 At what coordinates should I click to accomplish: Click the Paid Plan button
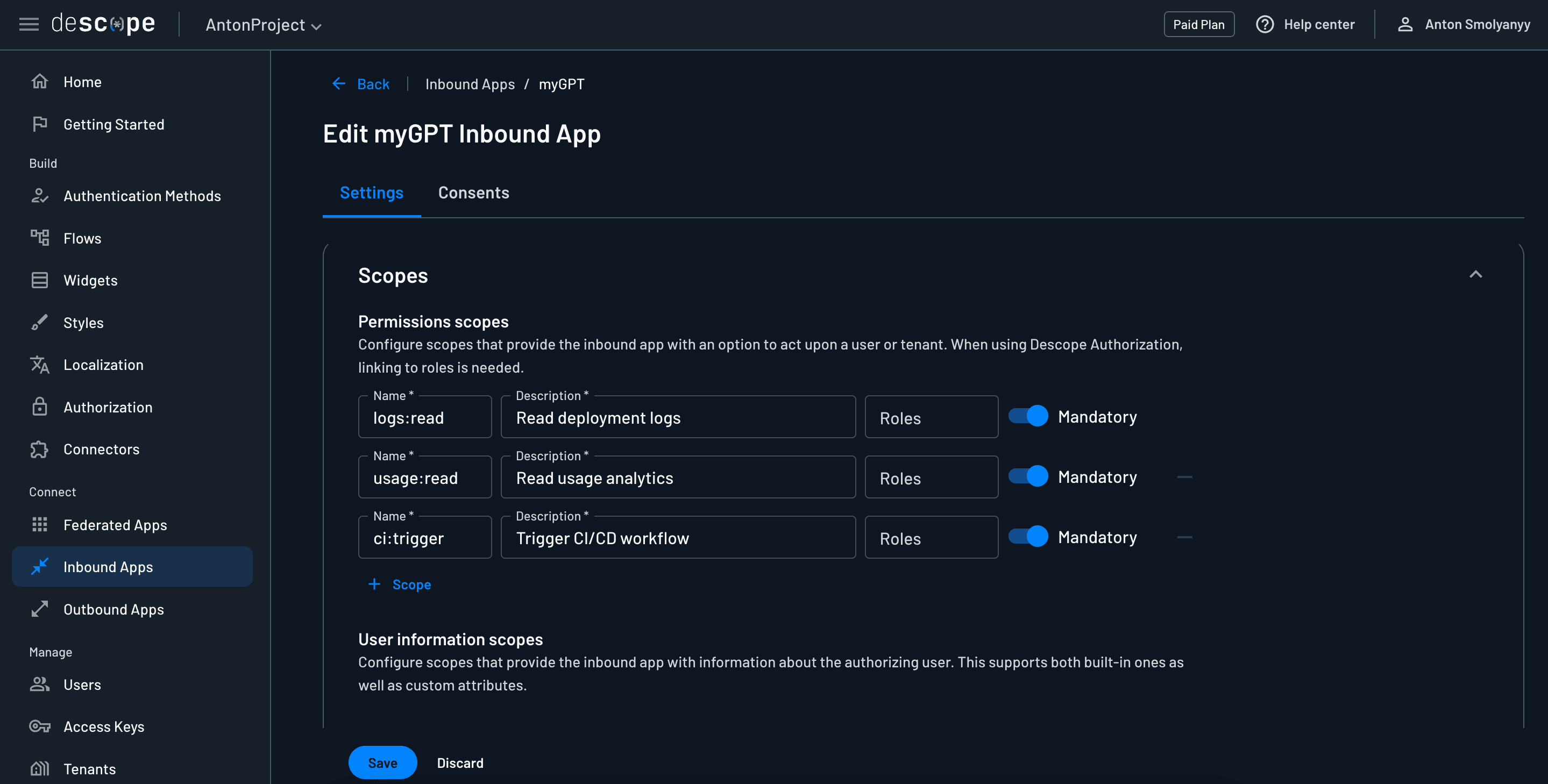(1198, 24)
